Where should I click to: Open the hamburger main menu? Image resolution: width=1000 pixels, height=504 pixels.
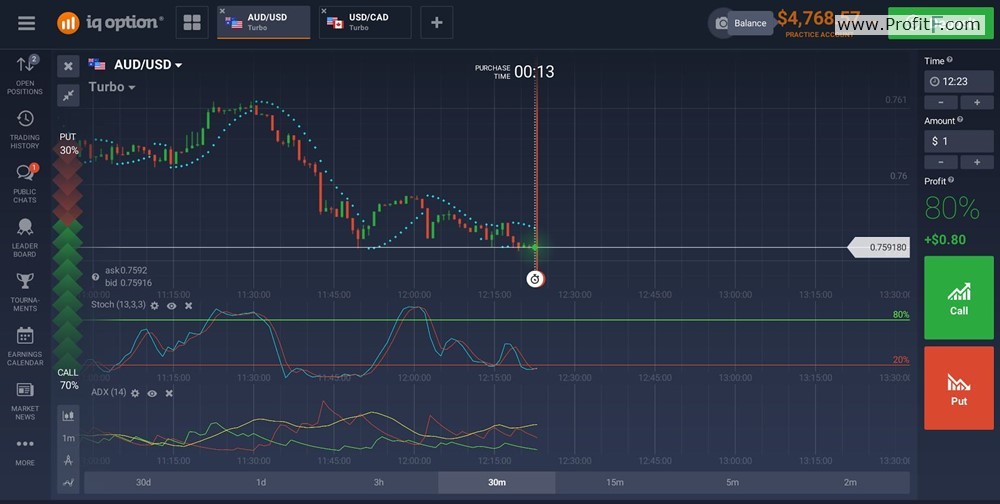tap(26, 23)
